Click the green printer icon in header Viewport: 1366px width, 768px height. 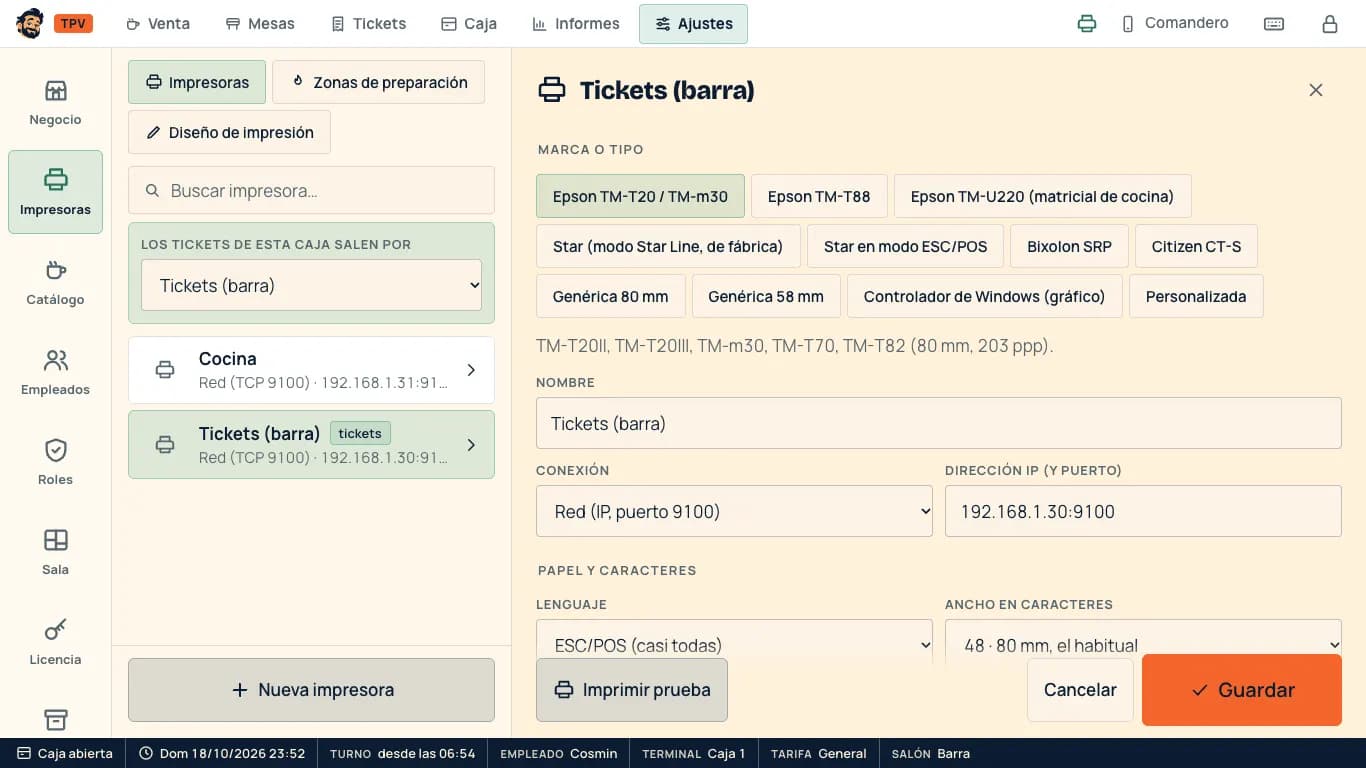pyautogui.click(x=1087, y=24)
